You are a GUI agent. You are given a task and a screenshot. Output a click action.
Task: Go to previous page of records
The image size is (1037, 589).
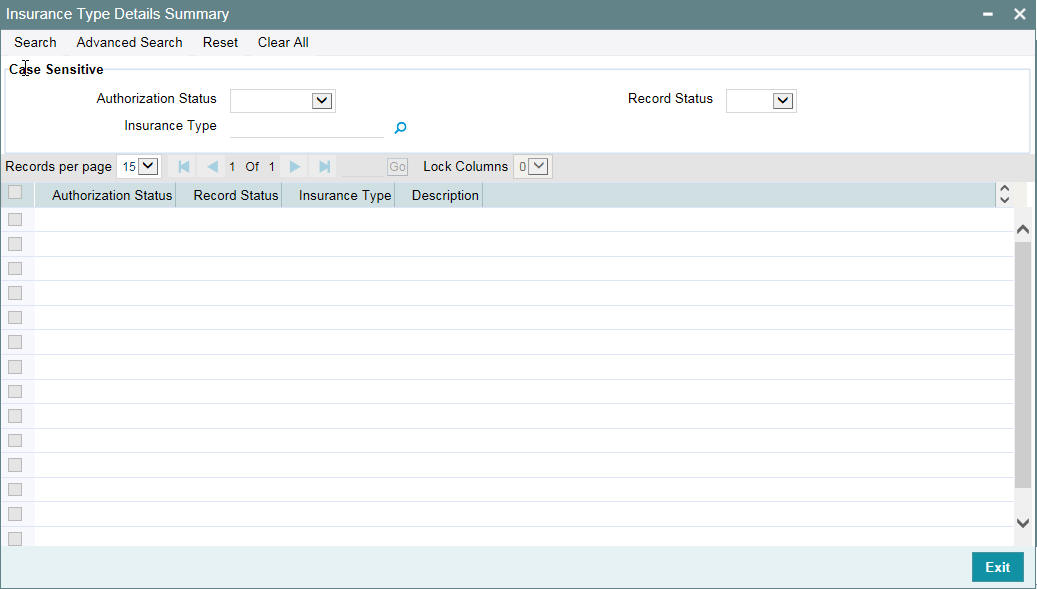(212, 167)
